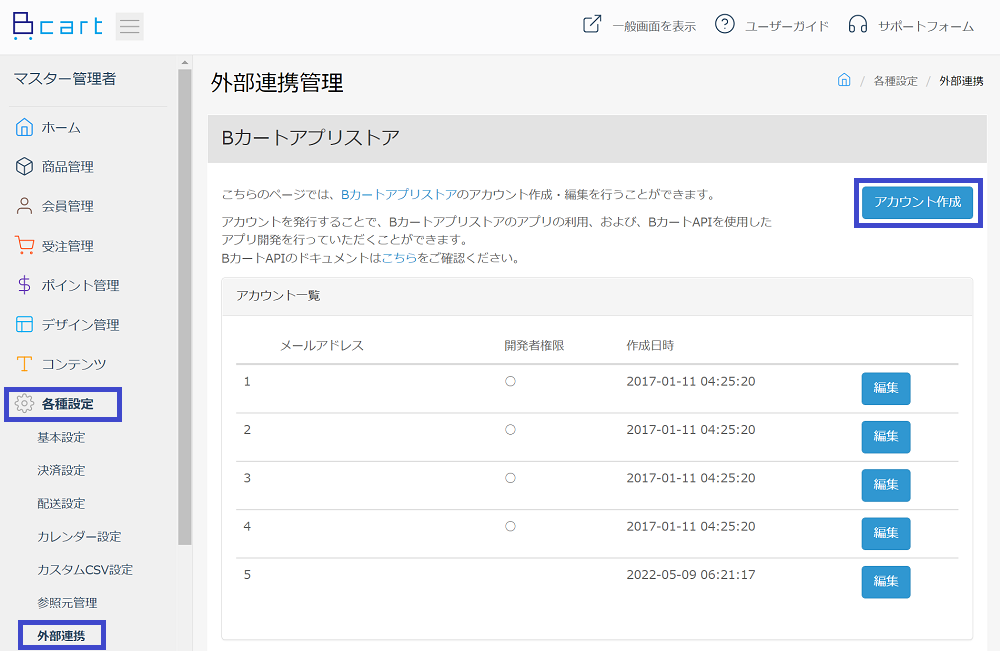
Task: Click the gear icon beside 各種設定
Action: point(24,403)
